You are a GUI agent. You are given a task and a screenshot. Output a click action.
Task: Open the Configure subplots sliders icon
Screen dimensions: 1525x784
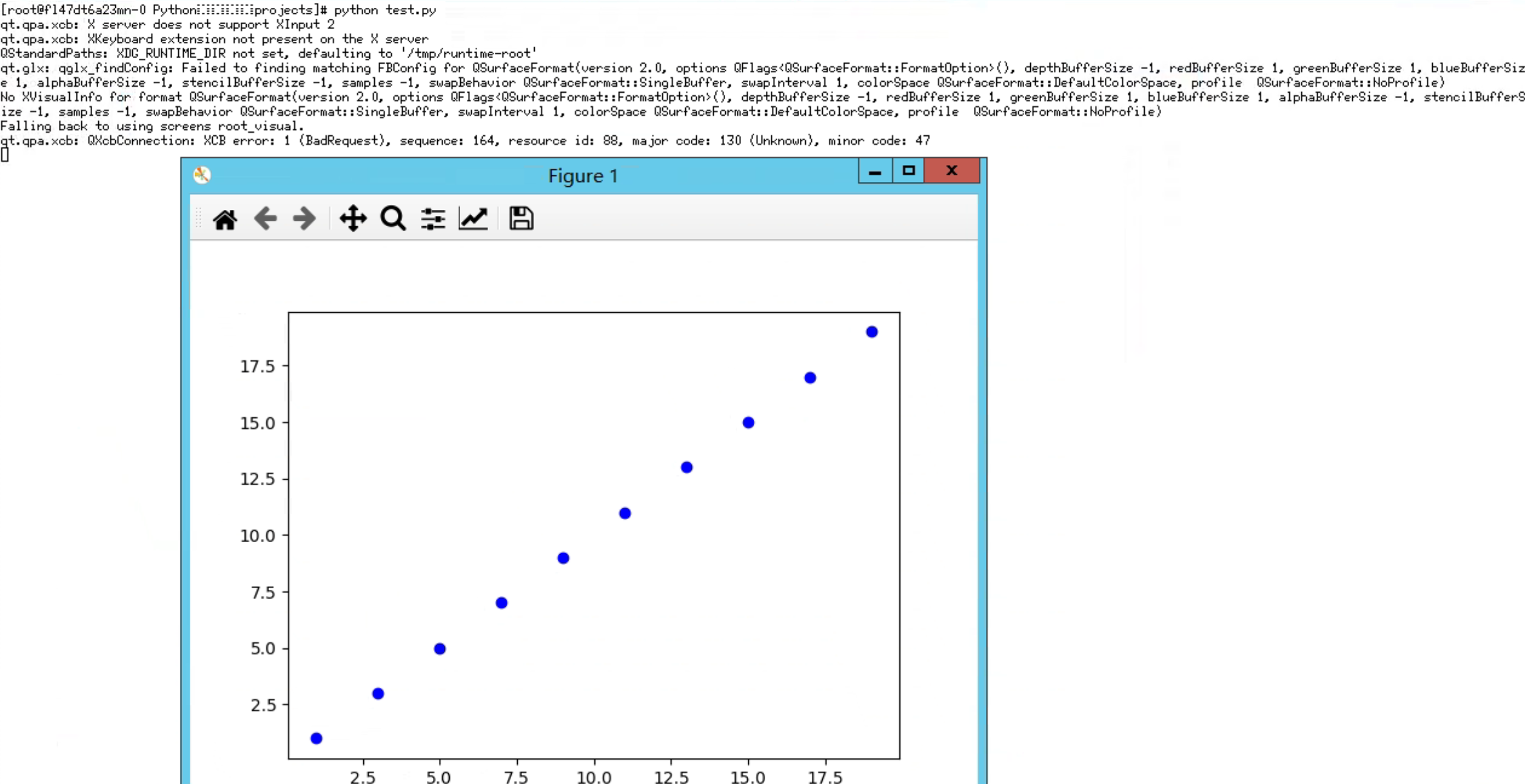433,218
